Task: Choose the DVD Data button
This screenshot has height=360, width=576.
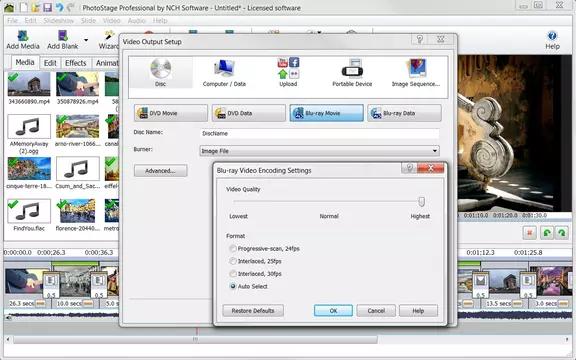Action: 249,113
